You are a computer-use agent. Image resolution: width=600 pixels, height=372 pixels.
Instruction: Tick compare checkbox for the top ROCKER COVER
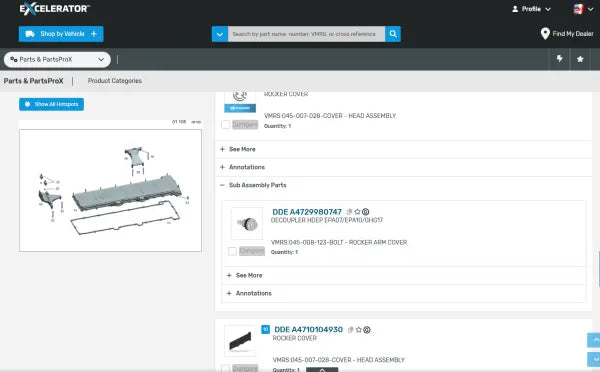pos(226,124)
